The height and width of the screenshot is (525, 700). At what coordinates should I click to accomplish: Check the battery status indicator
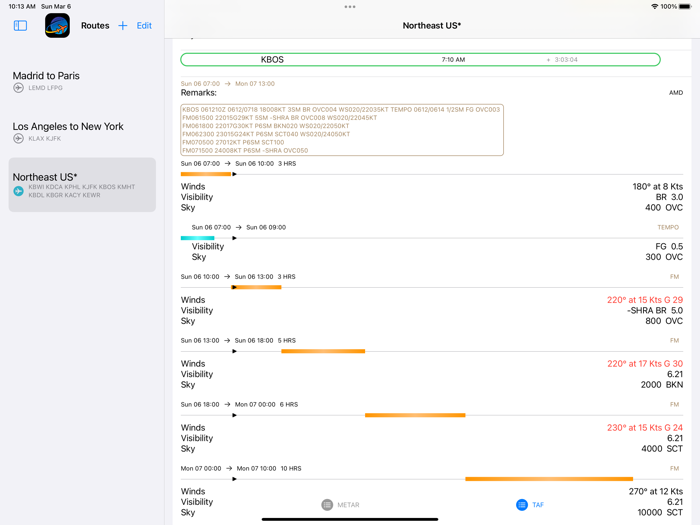pos(684,7)
